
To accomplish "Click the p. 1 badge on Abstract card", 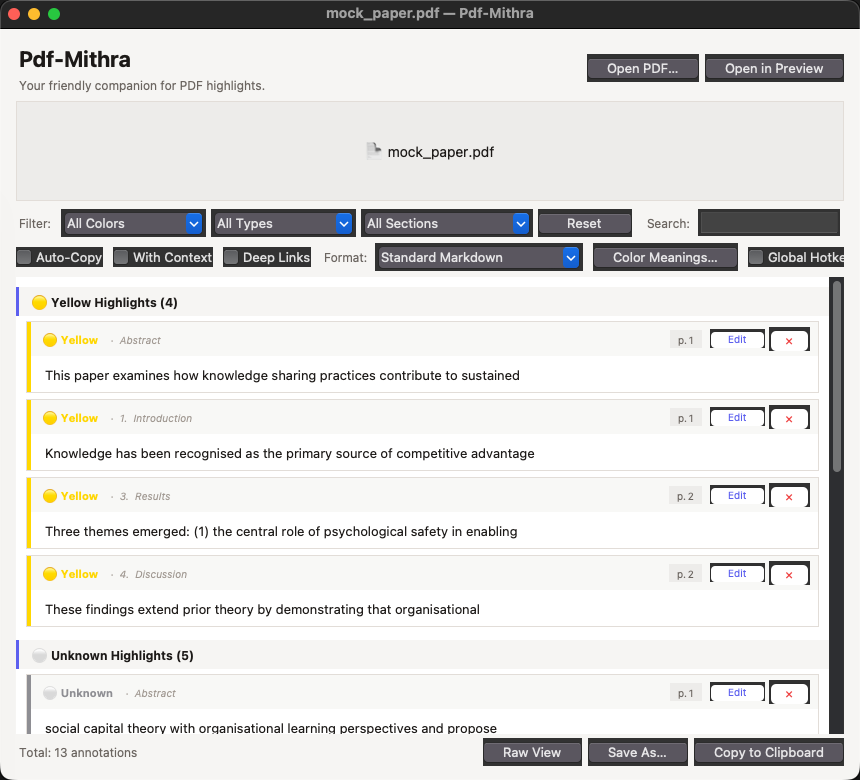I will [685, 340].
